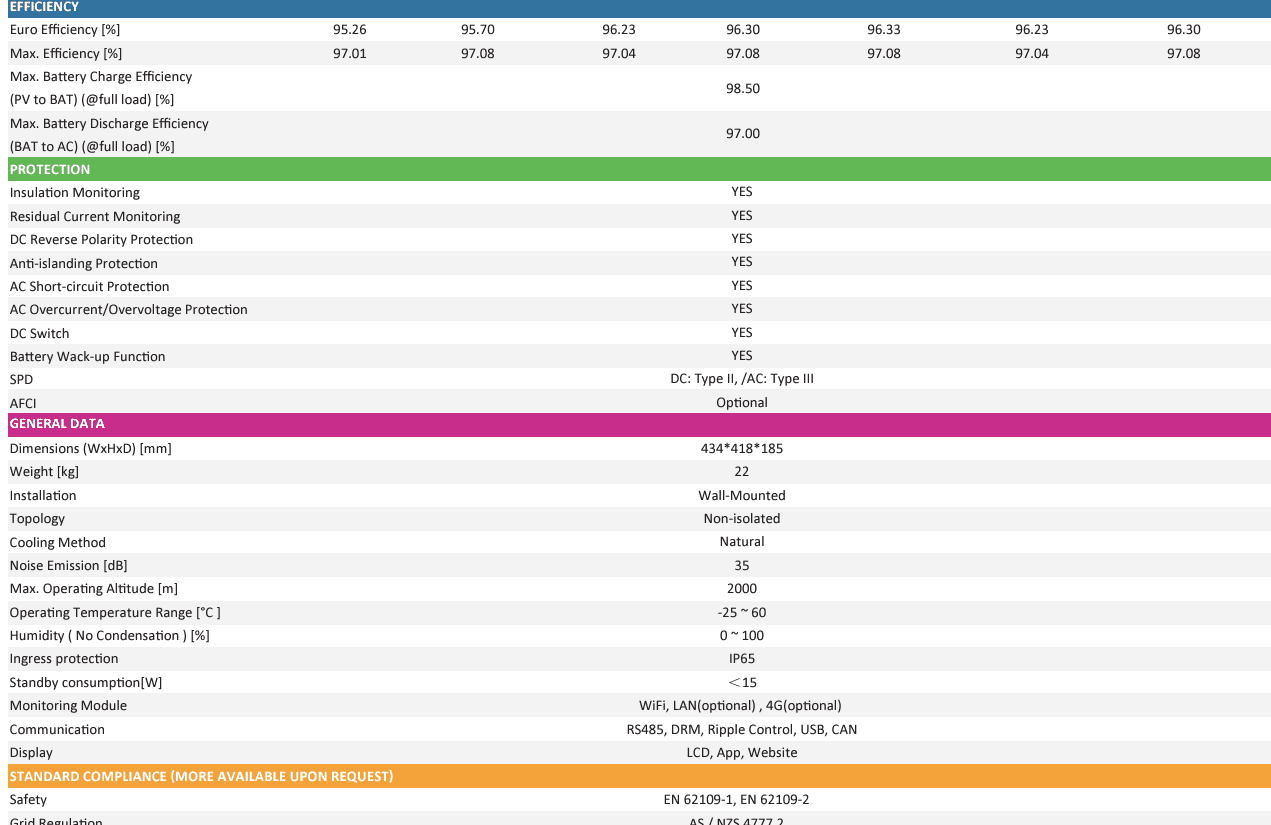Select the Insulation Monitoring row label
Image resolution: width=1271 pixels, height=825 pixels.
click(75, 192)
